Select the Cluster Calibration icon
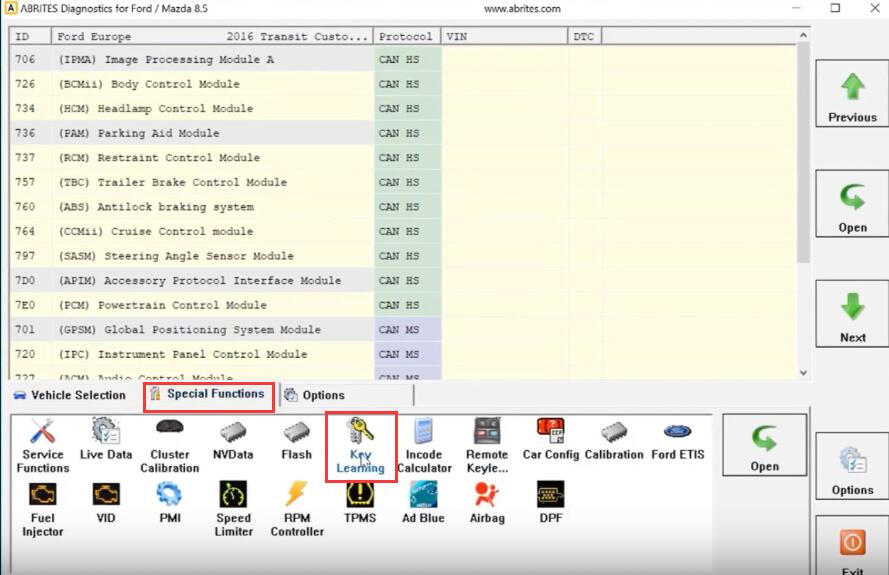This screenshot has width=889, height=575. [170, 446]
